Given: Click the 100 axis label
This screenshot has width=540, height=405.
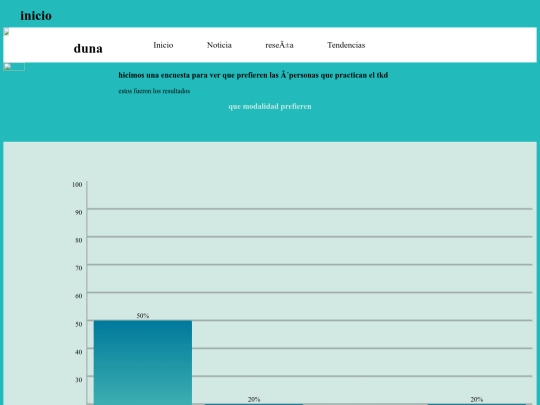Looking at the screenshot, I should click(x=77, y=185).
